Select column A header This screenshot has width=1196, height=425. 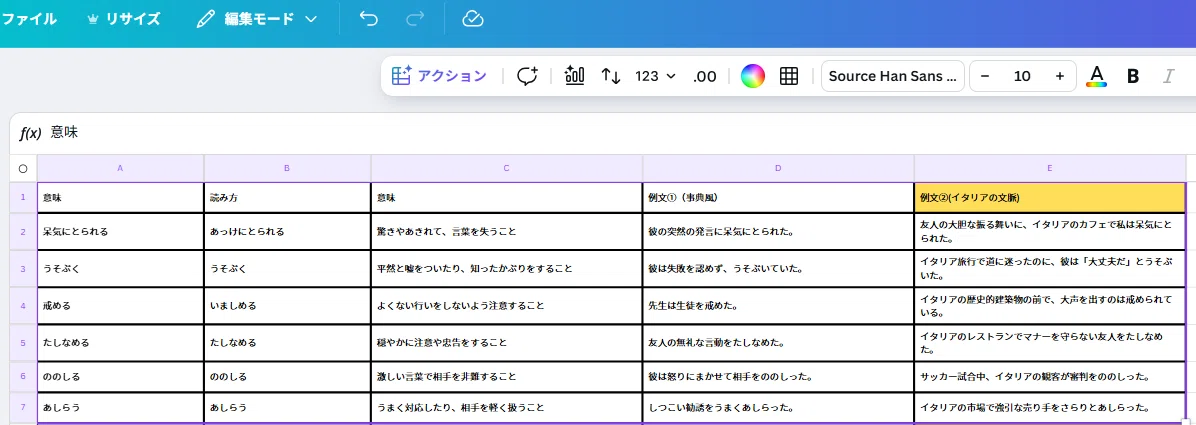point(121,169)
